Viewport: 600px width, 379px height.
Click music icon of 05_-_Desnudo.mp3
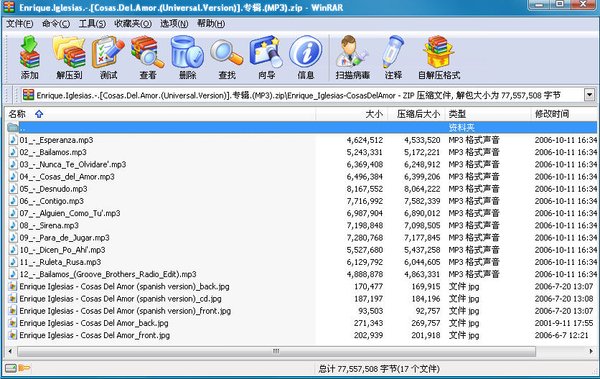click(13, 189)
